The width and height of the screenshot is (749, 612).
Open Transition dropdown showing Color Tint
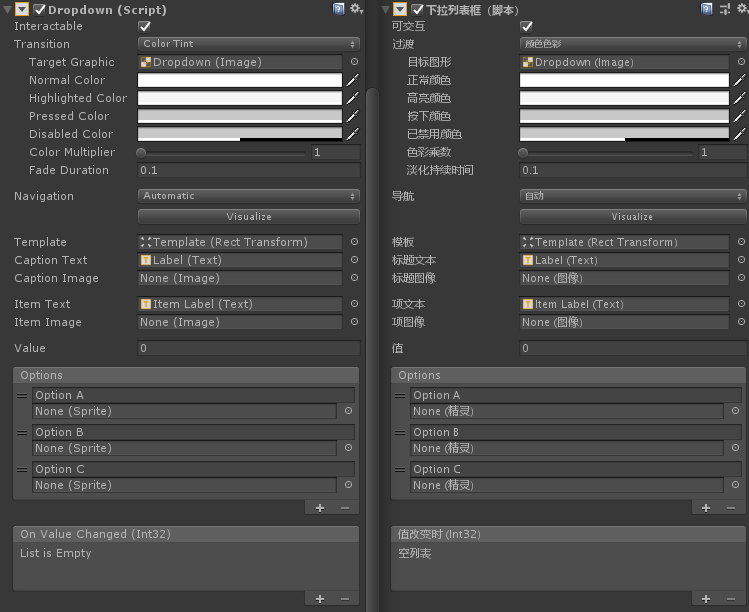(248, 44)
